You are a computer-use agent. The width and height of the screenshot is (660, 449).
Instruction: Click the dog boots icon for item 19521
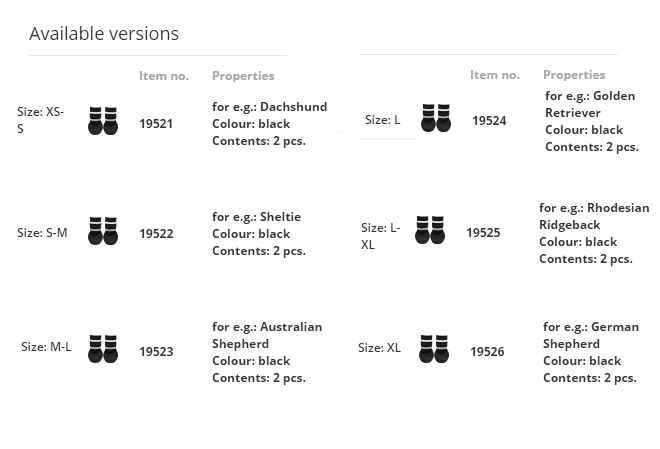[103, 121]
